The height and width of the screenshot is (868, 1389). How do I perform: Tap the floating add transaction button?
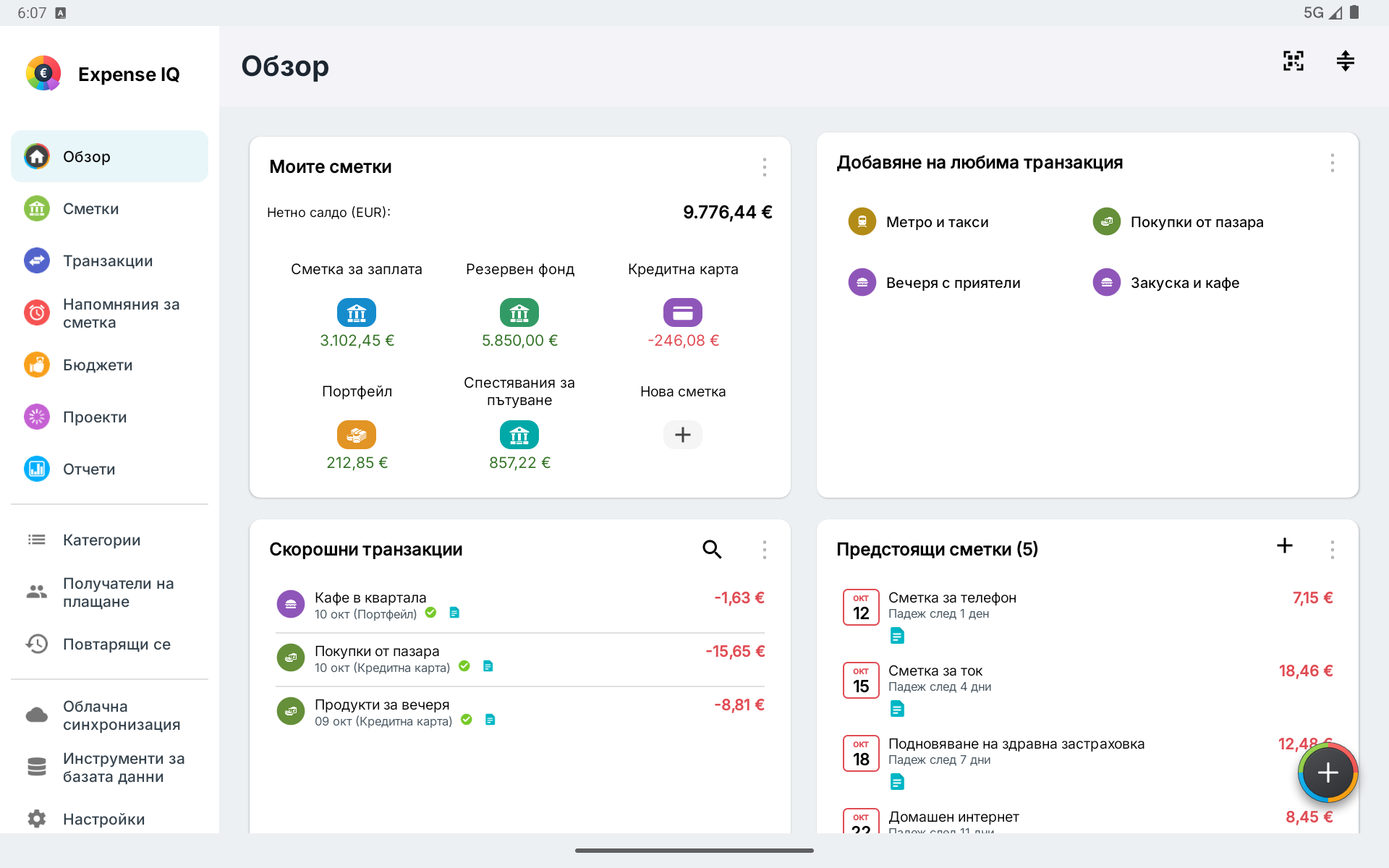[1328, 773]
